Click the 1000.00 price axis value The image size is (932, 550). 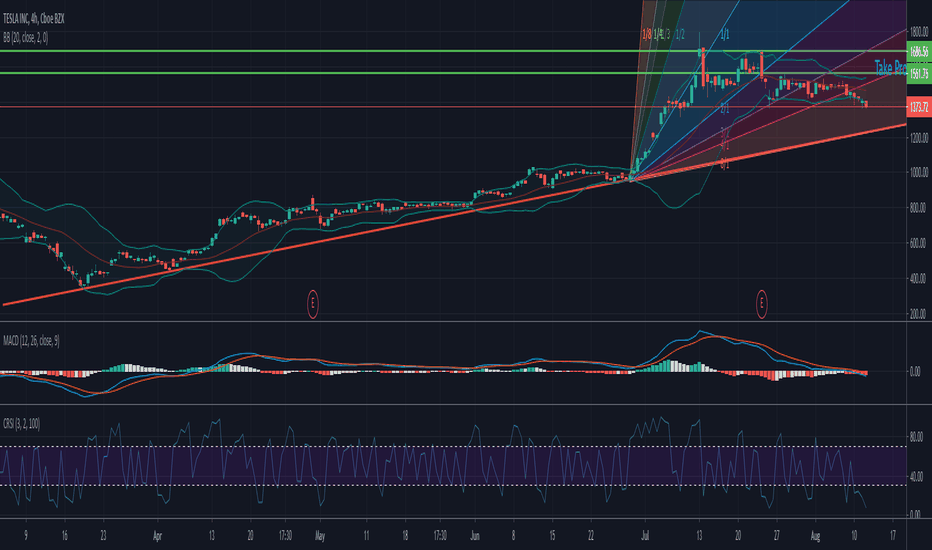[918, 172]
